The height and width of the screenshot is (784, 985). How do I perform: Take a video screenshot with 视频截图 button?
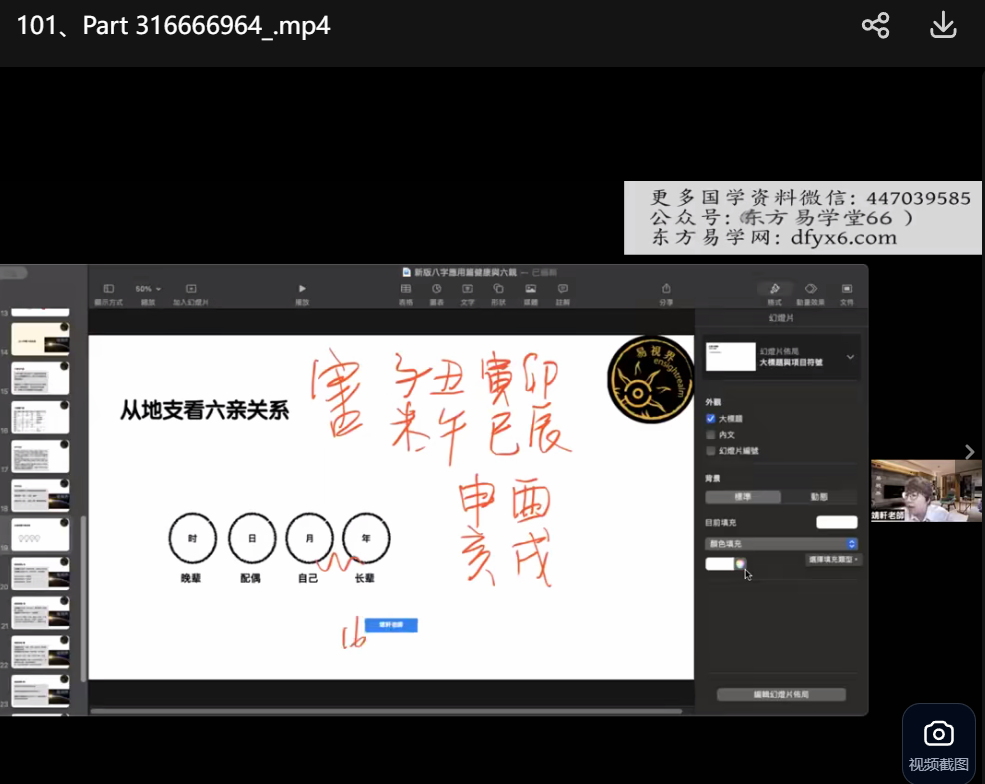tap(938, 744)
